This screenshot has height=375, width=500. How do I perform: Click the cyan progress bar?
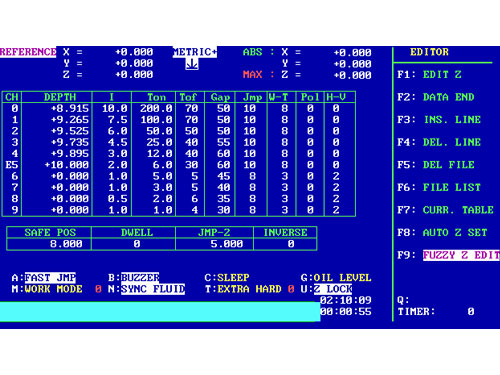[160, 312]
